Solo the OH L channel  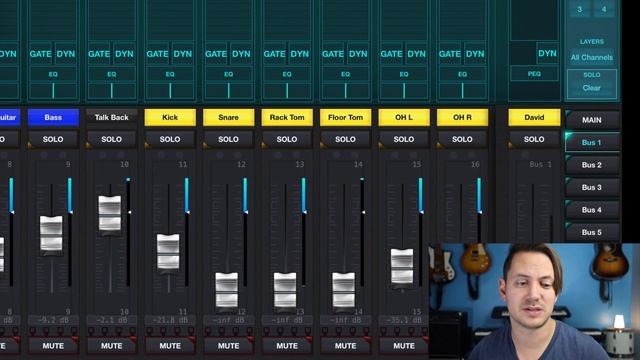coord(404,139)
